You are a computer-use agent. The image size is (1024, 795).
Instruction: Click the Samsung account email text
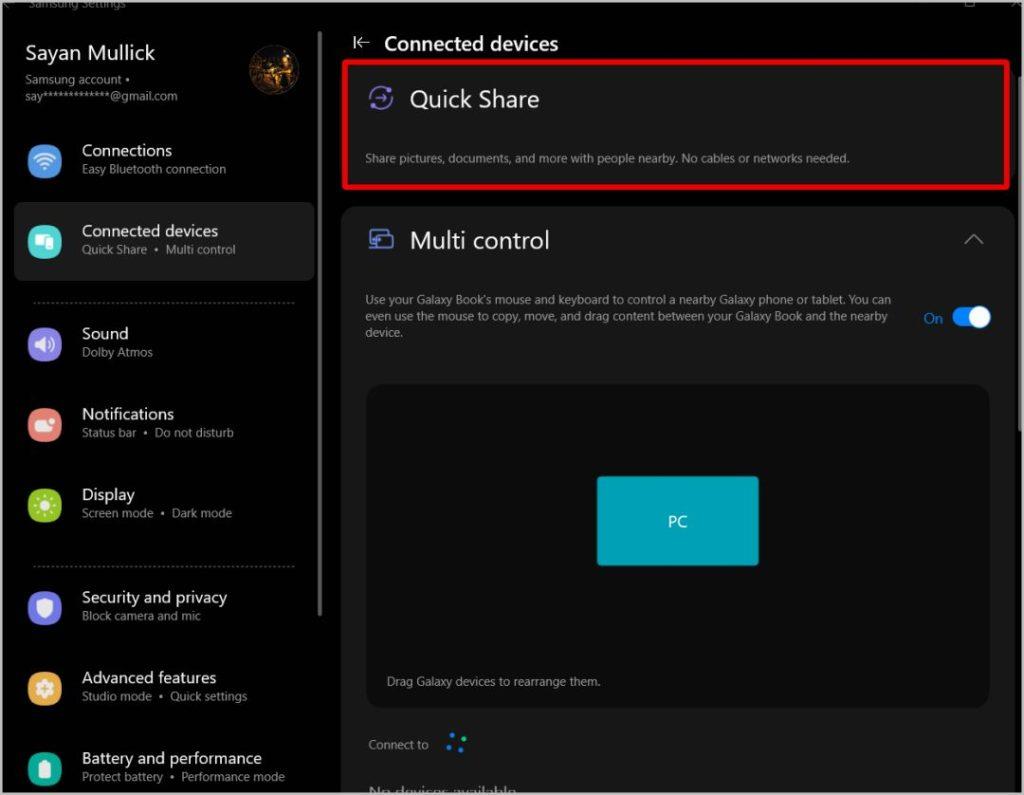point(101,97)
